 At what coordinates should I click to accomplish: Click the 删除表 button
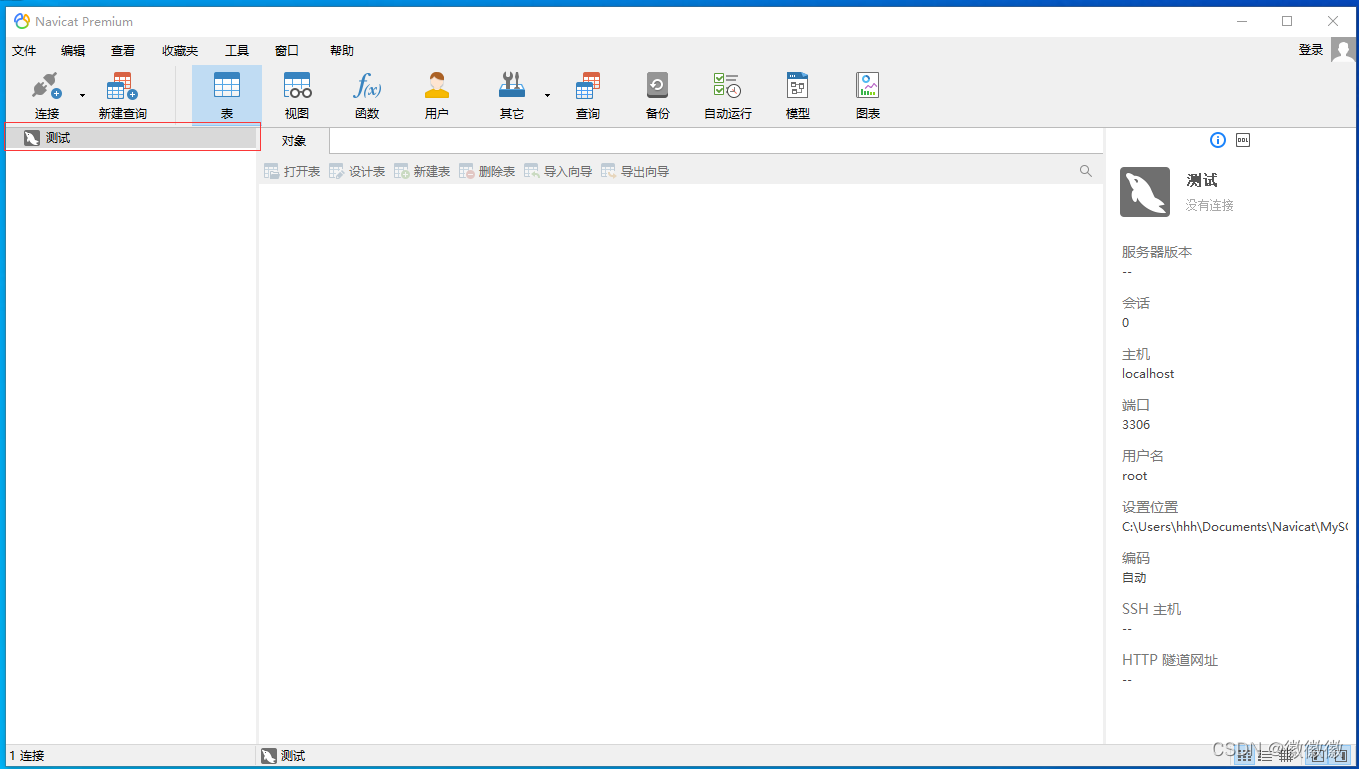tap(487, 172)
